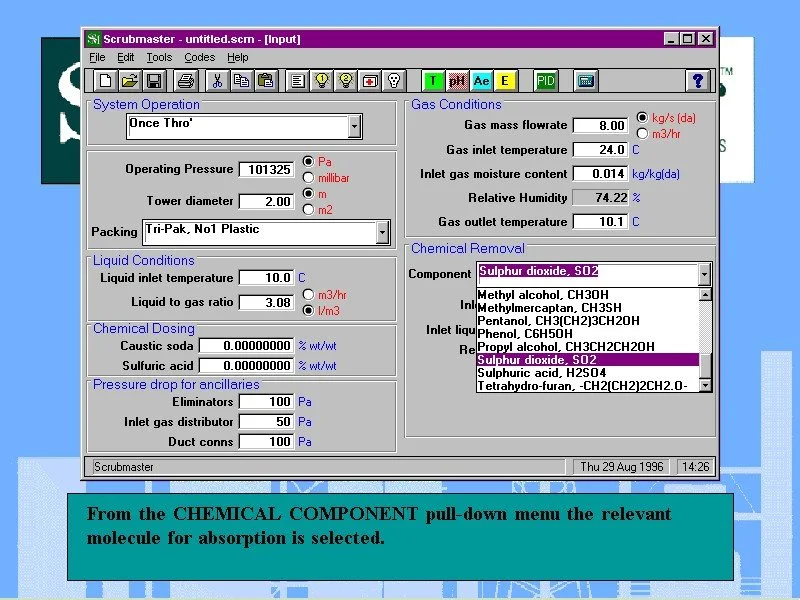The height and width of the screenshot is (600, 800).
Task: Click the Tower diameter input field
Action: [x=266, y=201]
